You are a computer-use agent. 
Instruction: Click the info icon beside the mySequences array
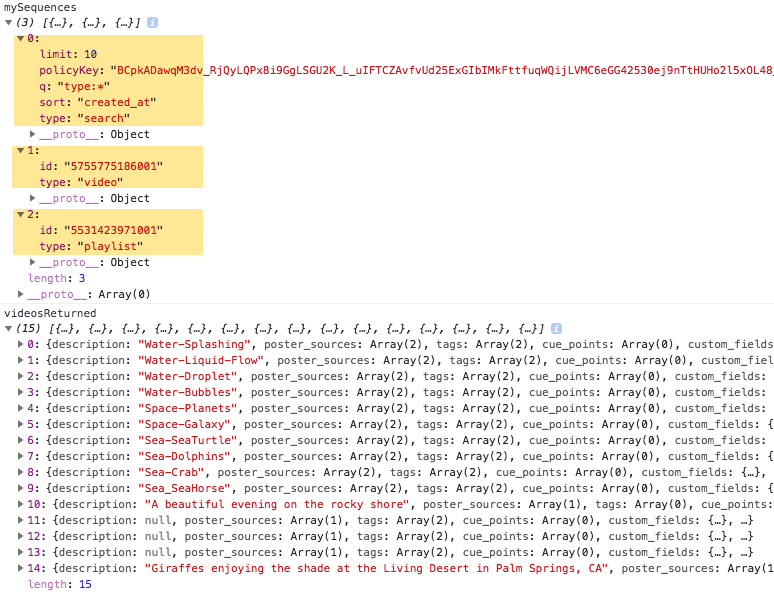click(153, 22)
